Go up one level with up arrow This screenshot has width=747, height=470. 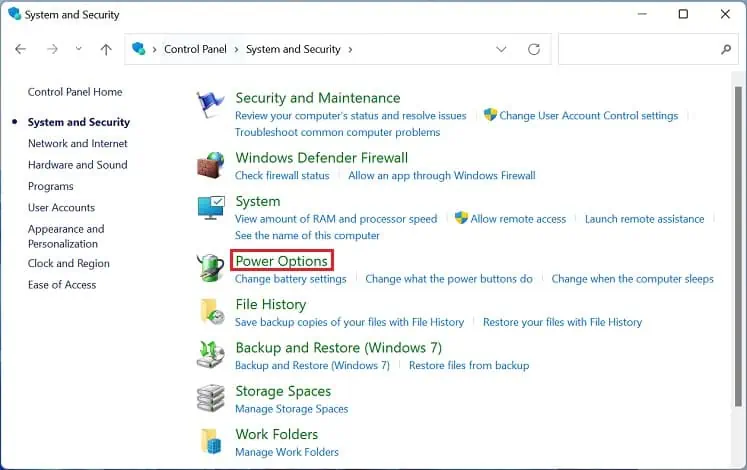106,49
